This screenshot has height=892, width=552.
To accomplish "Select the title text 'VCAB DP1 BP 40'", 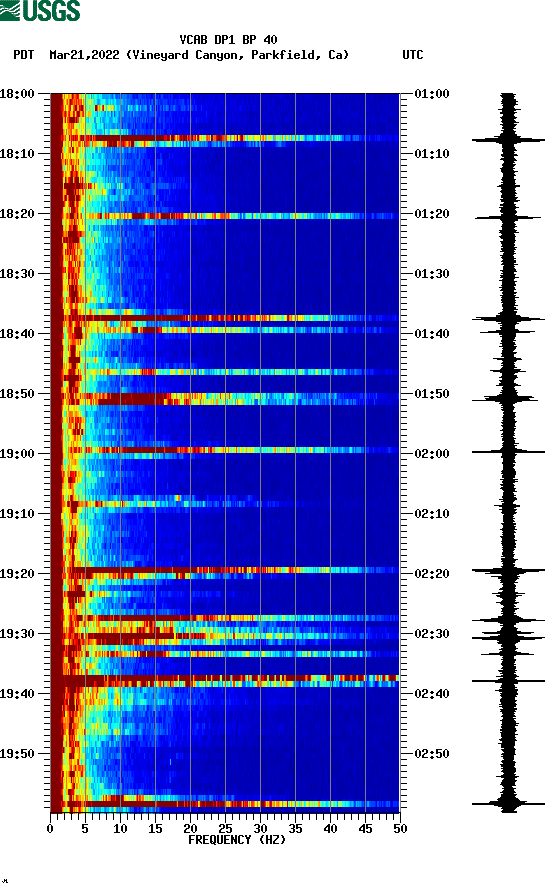I will click(228, 40).
